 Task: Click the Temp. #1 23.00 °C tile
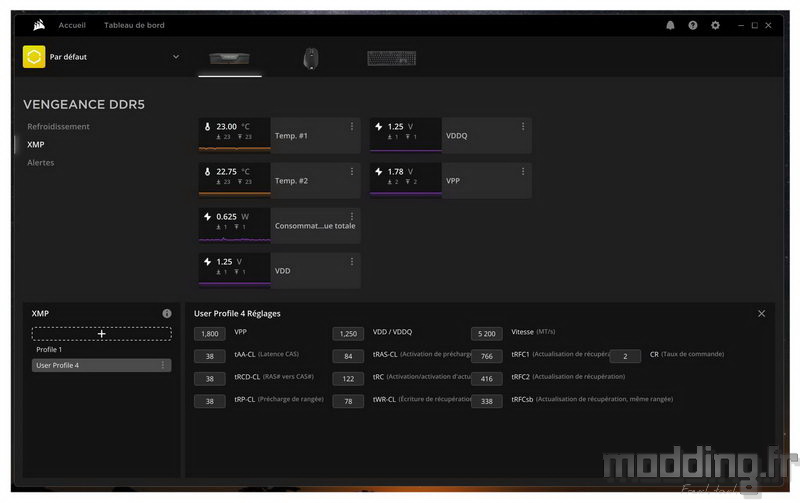pos(280,135)
